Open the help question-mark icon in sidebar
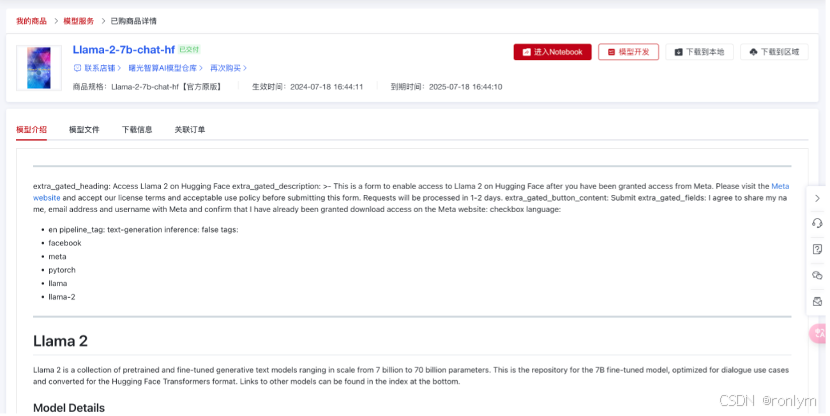Viewport: 830px width, 416px height. coord(817,249)
